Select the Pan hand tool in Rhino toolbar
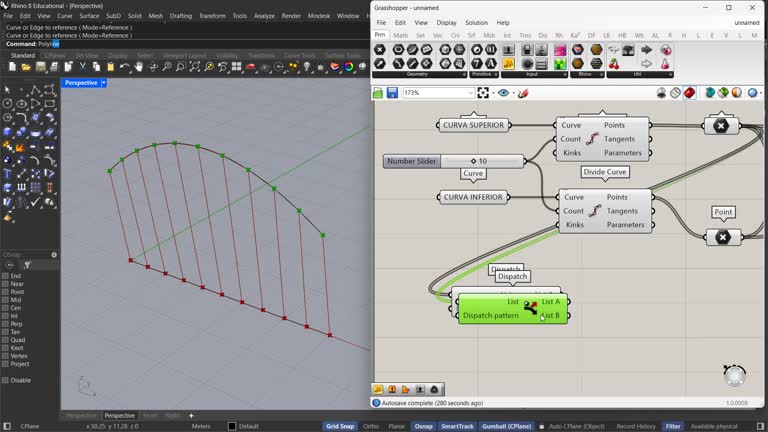The height and width of the screenshot is (432, 768). (x=139, y=67)
